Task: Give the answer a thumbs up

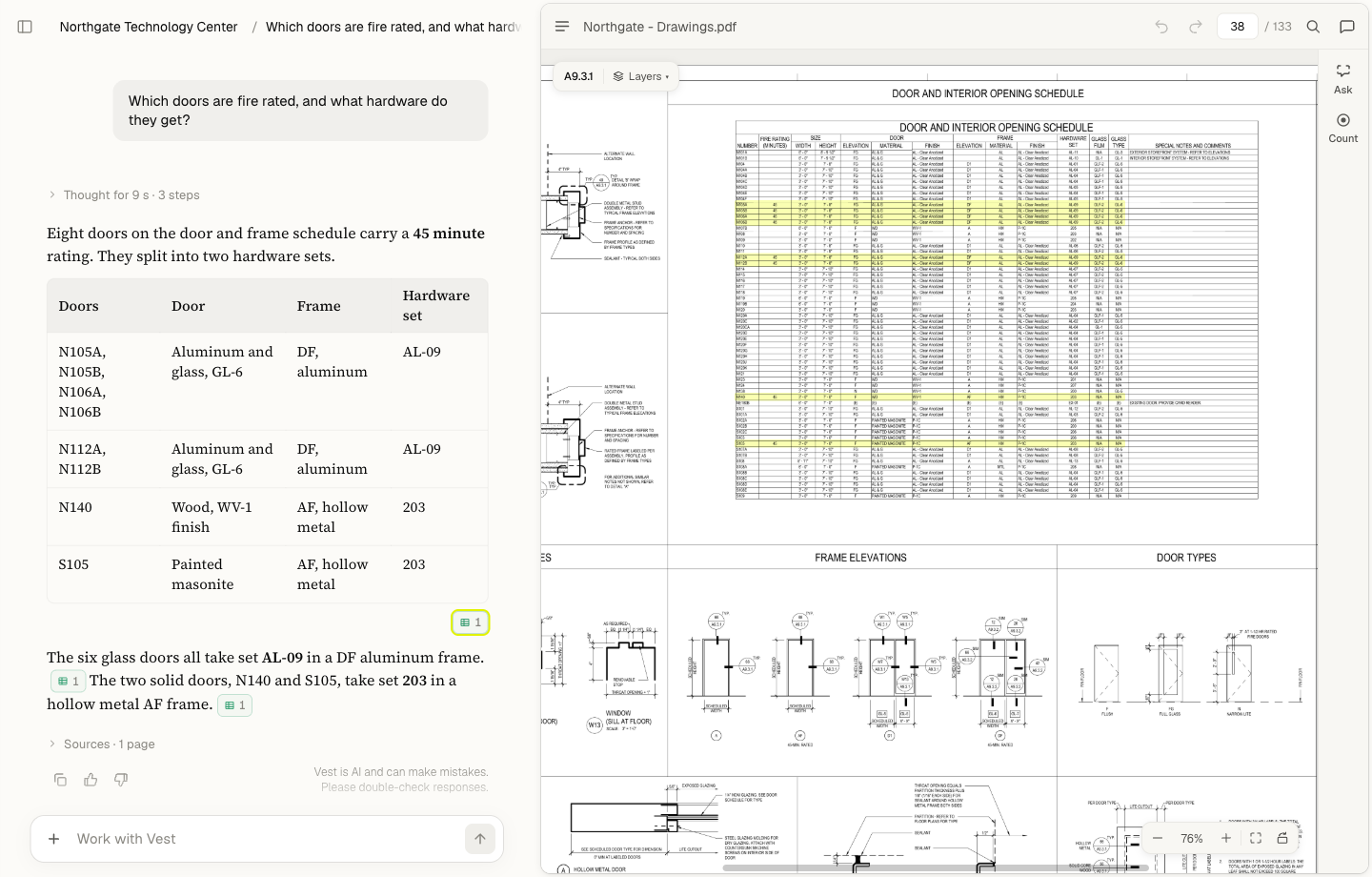Action: click(91, 780)
